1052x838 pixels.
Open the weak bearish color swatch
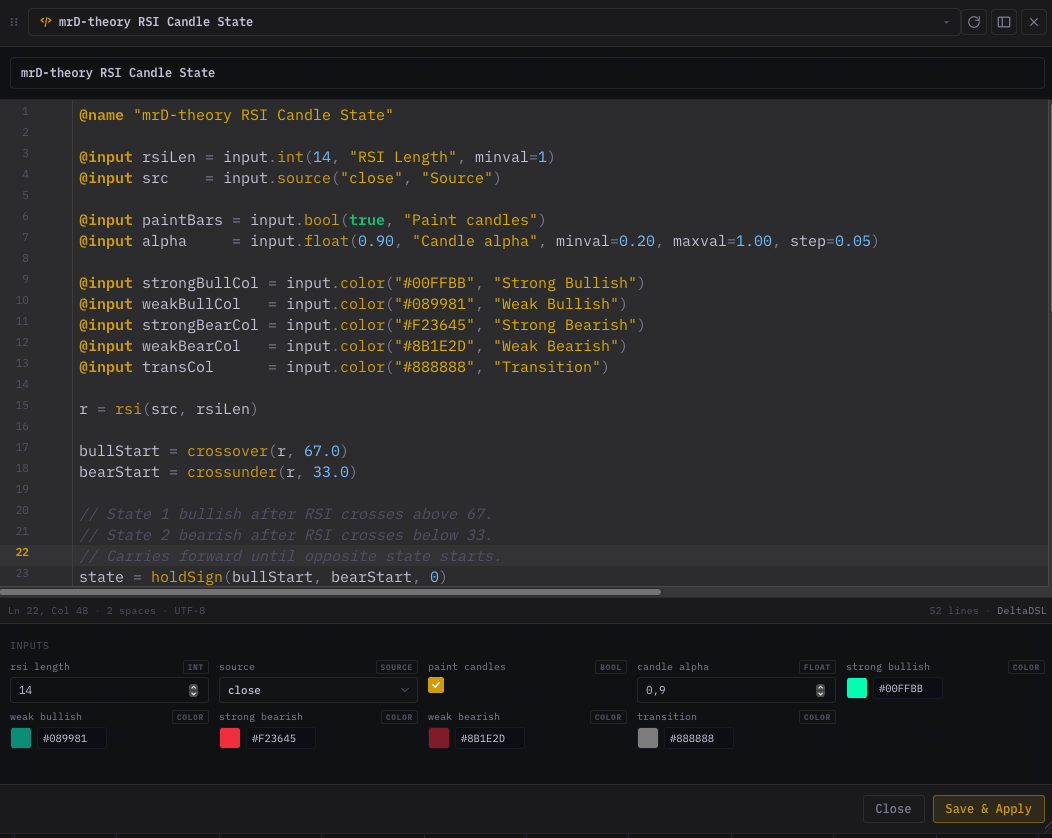coord(439,738)
